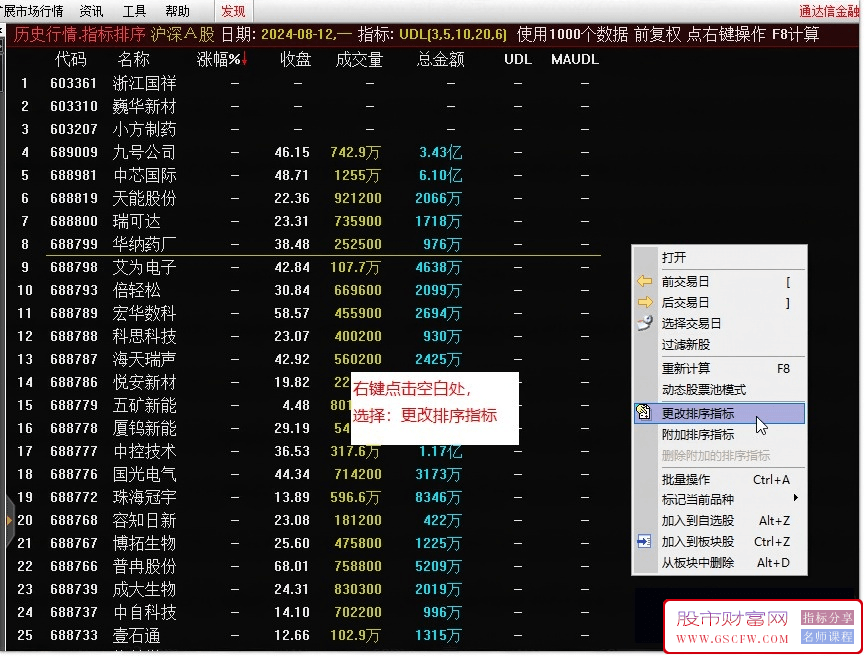
Task: Select 更改排序指标 menu item
Action: point(719,413)
